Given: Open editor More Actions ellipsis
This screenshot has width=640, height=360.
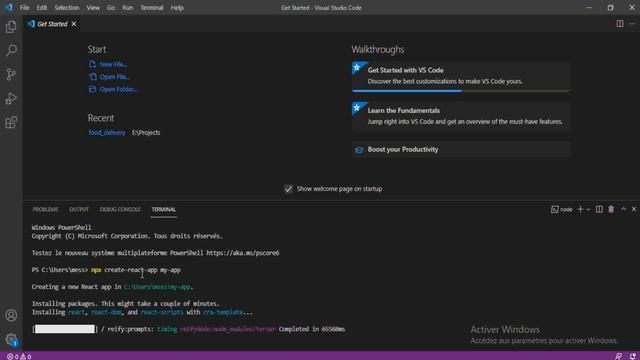Looking at the screenshot, I should click(x=632, y=24).
